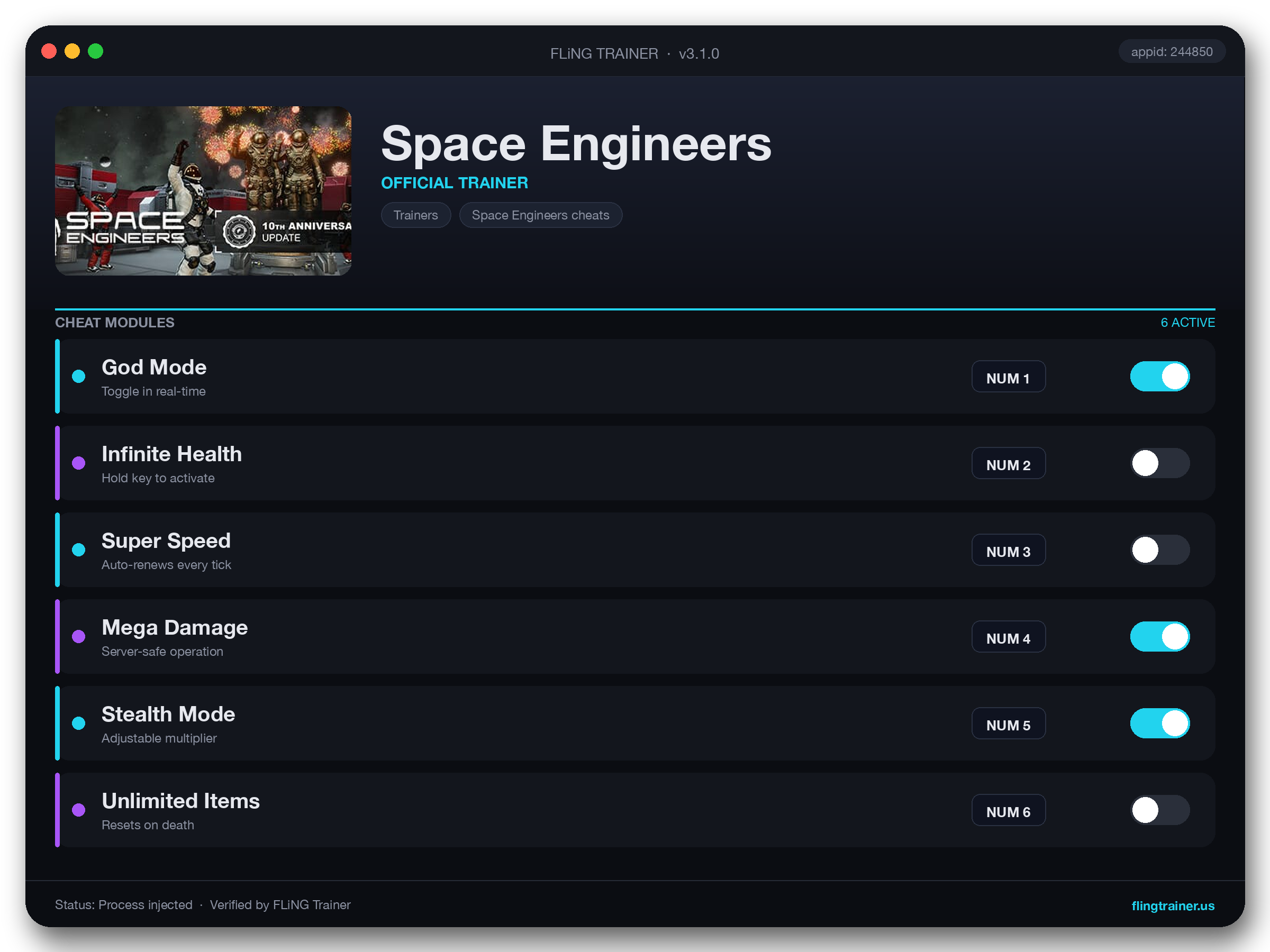
Task: Click the 6 ACTIVE counter
Action: click(x=1188, y=323)
